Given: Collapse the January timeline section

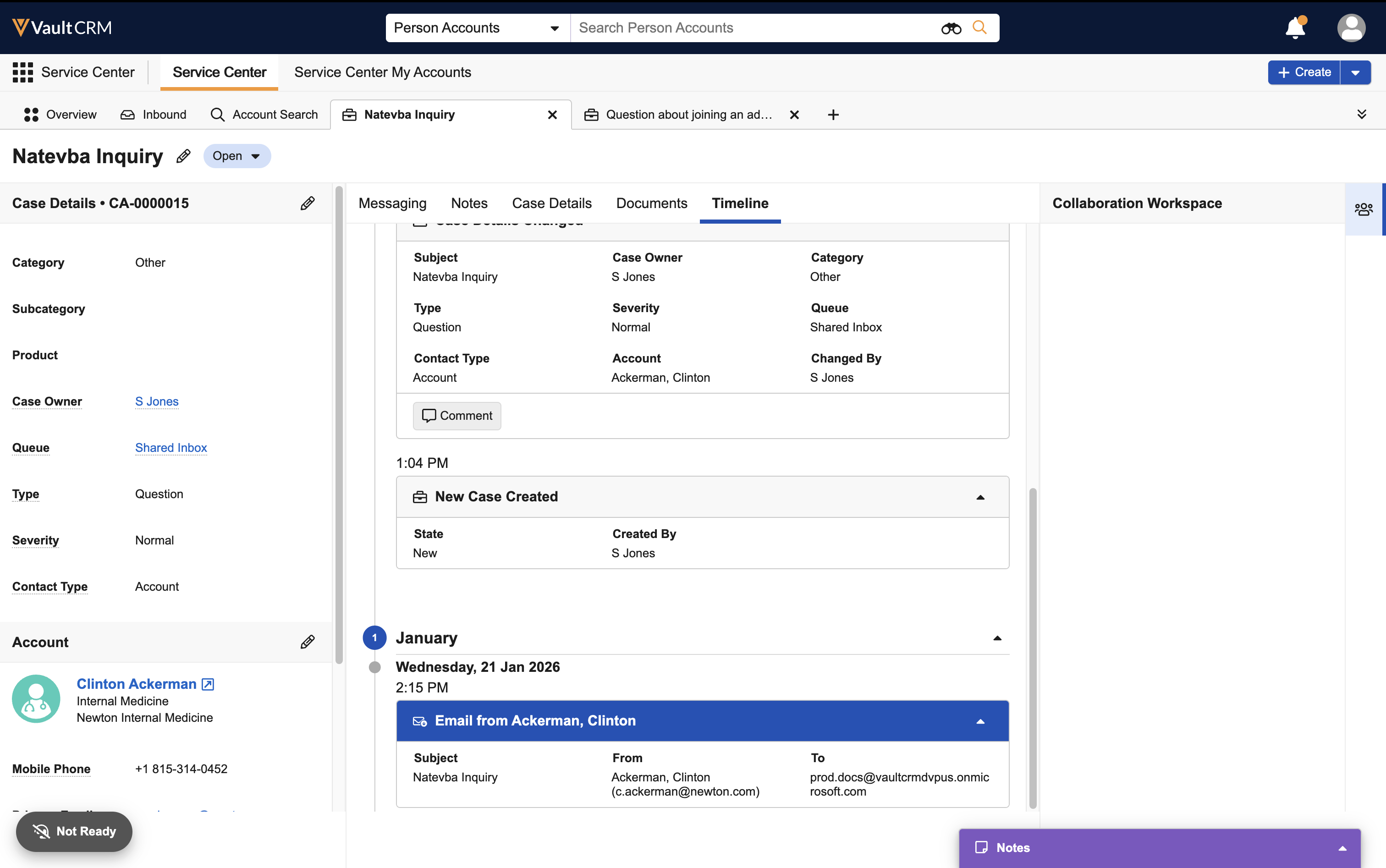Looking at the screenshot, I should point(997,638).
